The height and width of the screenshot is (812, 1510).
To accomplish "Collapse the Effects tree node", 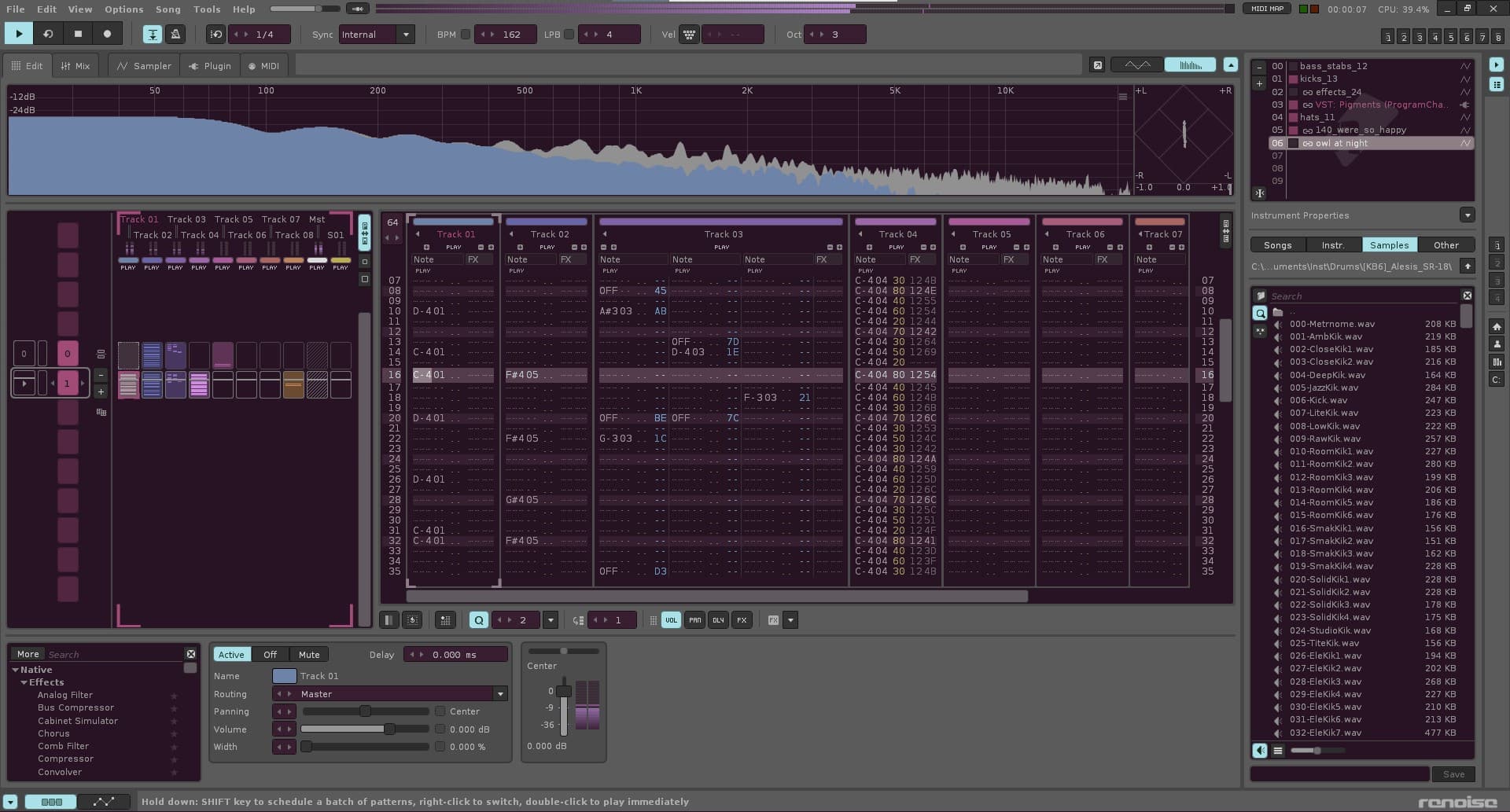I will (x=24, y=682).
